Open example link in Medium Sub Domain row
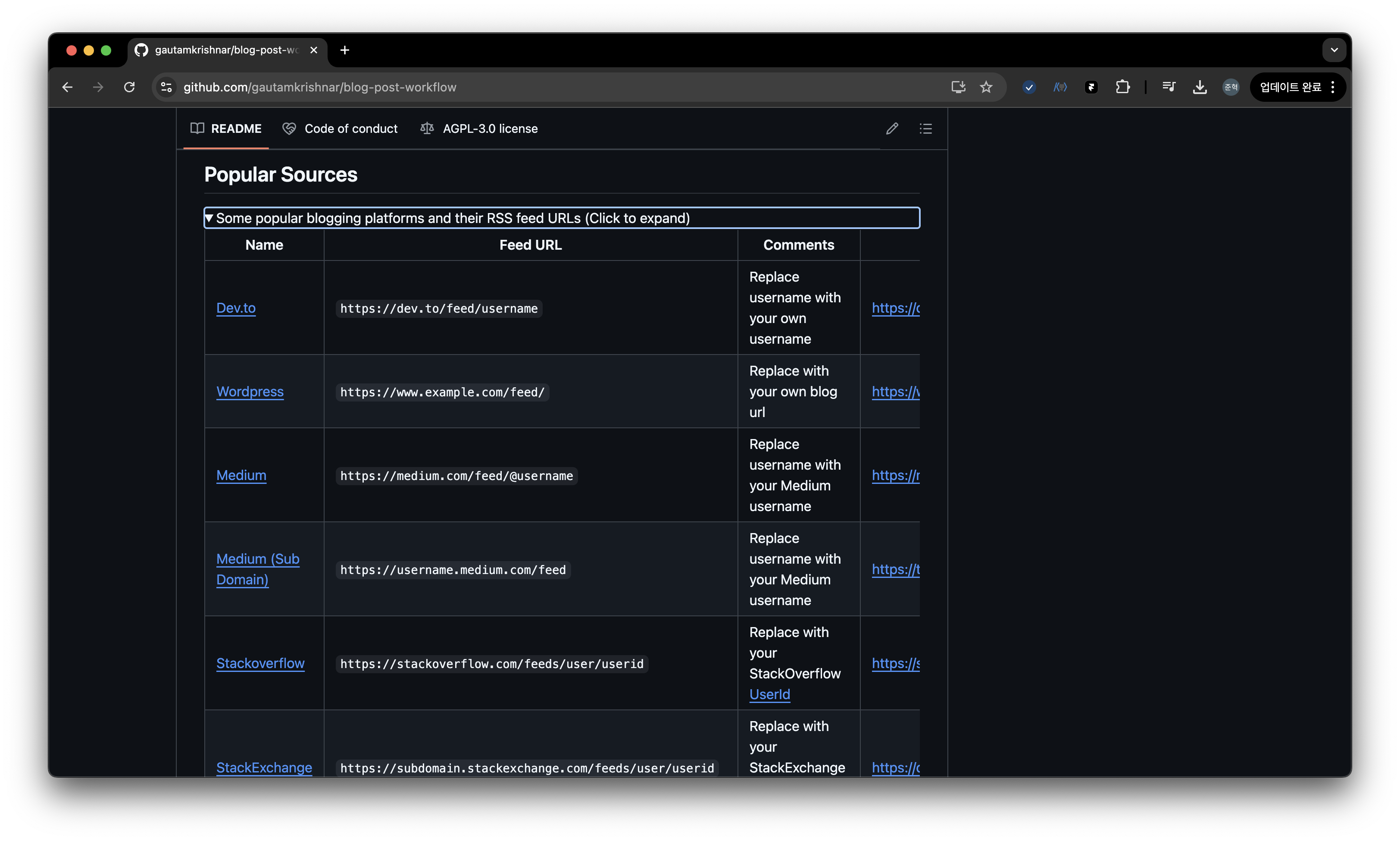Screen dimensions: 1400x841 pos(895,569)
